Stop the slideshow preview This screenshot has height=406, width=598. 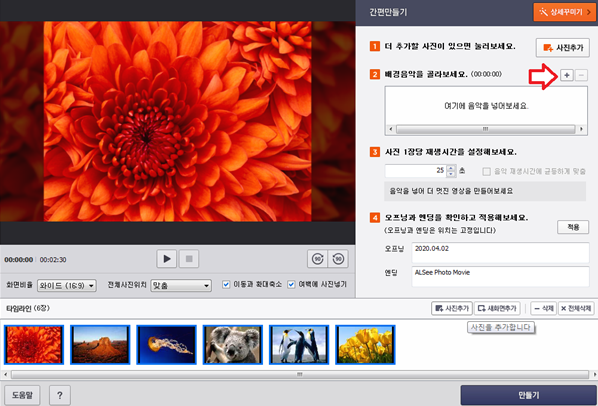pyautogui.click(x=189, y=259)
